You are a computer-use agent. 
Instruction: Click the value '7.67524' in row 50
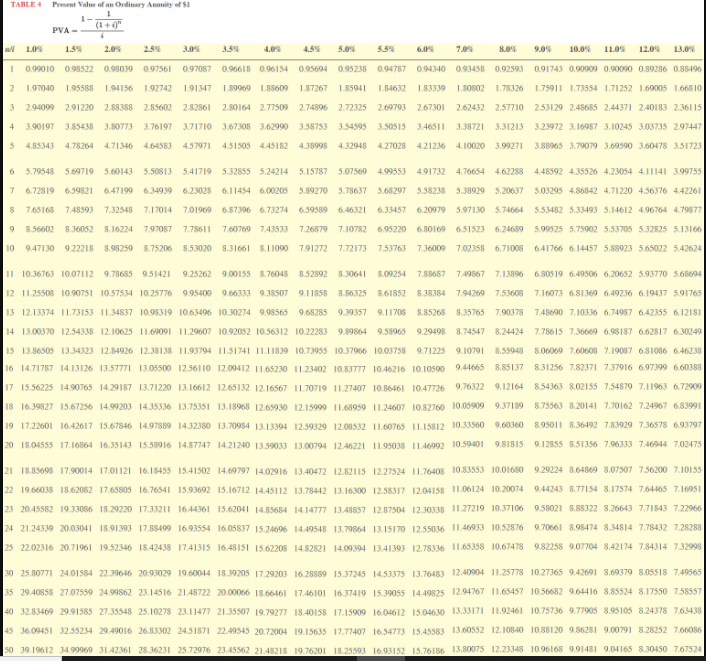click(x=688, y=649)
